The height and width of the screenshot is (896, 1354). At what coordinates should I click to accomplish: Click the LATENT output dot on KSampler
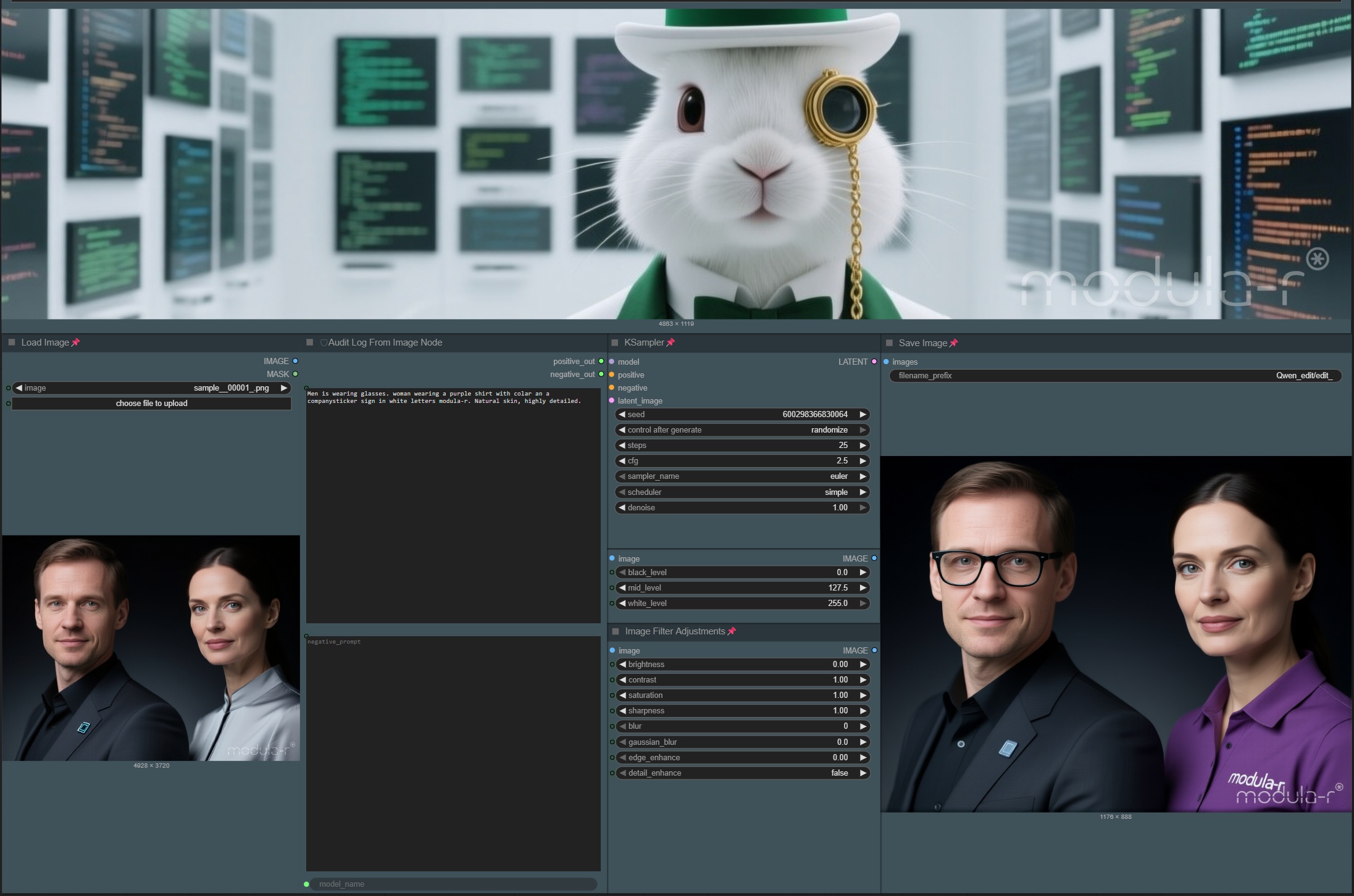pos(874,362)
